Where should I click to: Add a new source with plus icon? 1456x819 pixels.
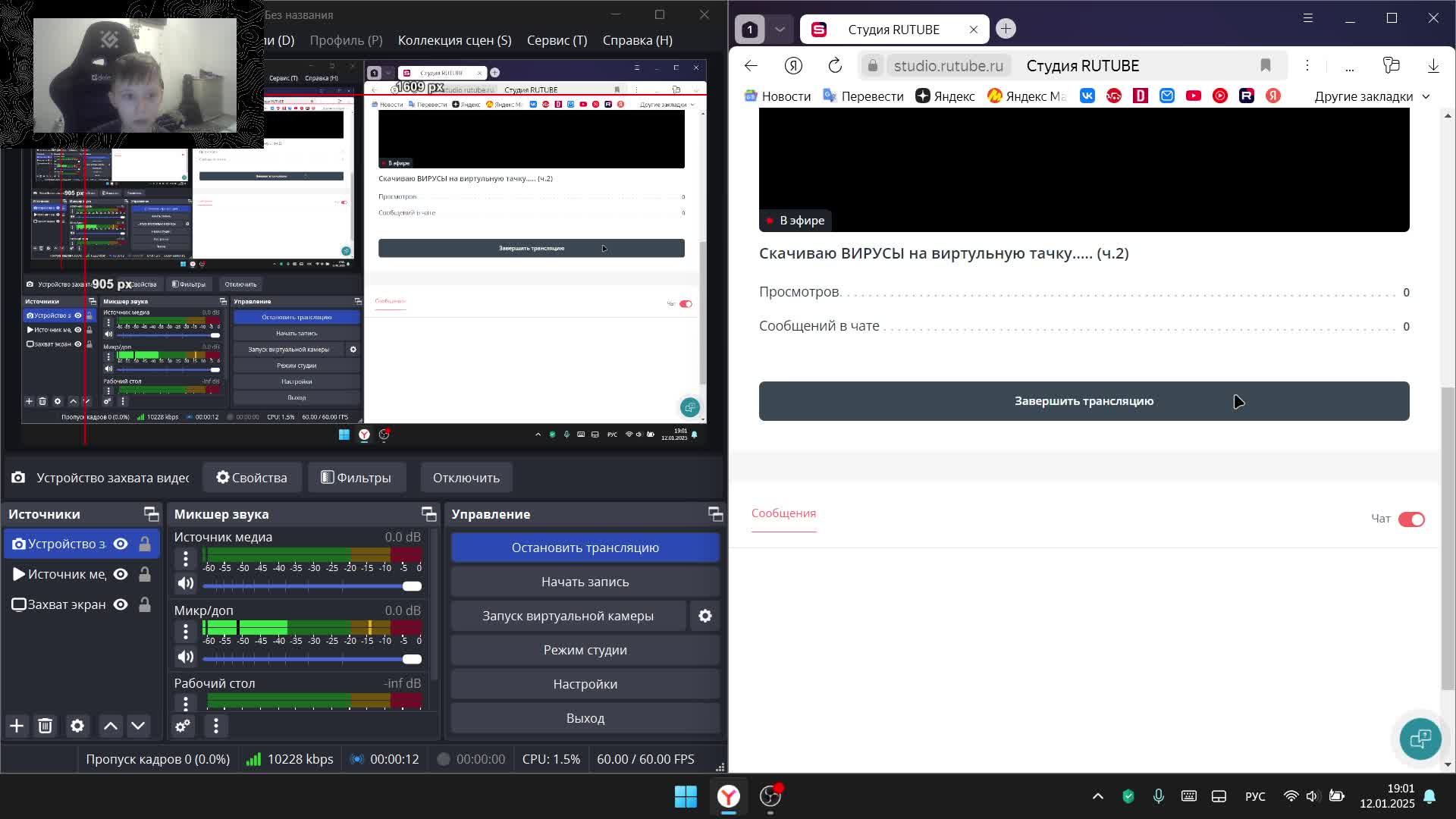(17, 726)
